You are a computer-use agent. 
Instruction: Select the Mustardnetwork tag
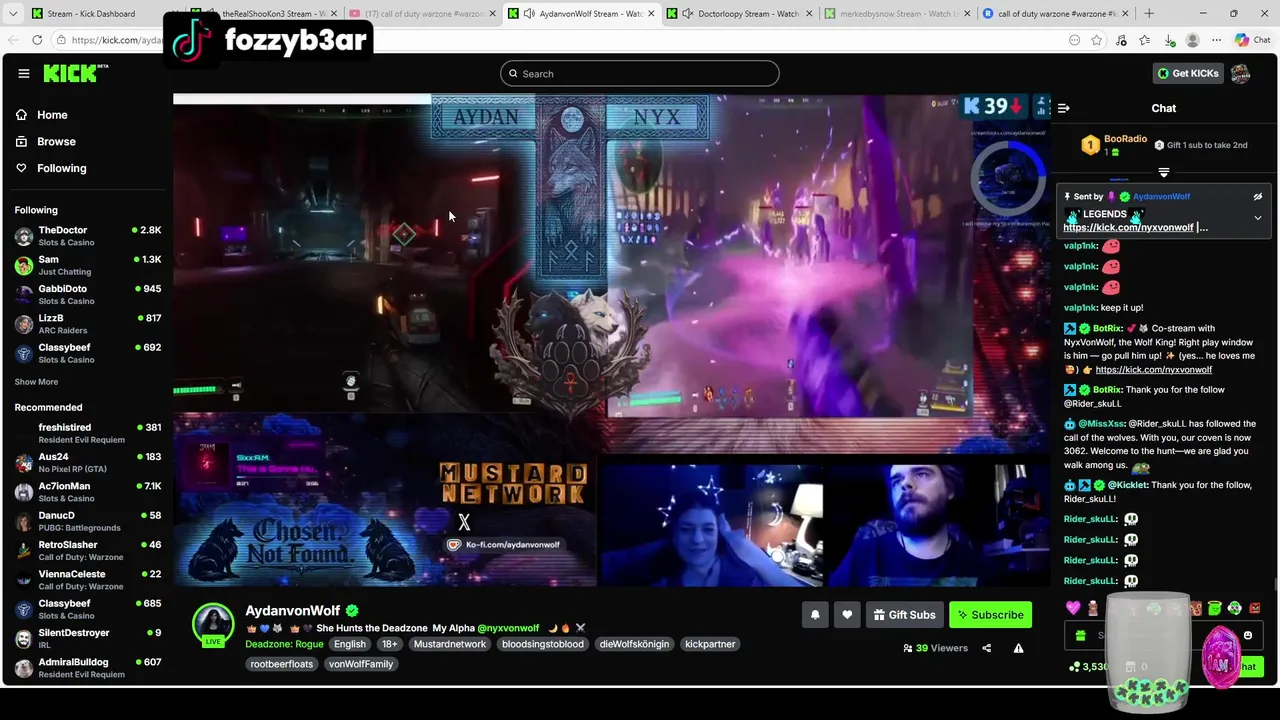pos(450,644)
